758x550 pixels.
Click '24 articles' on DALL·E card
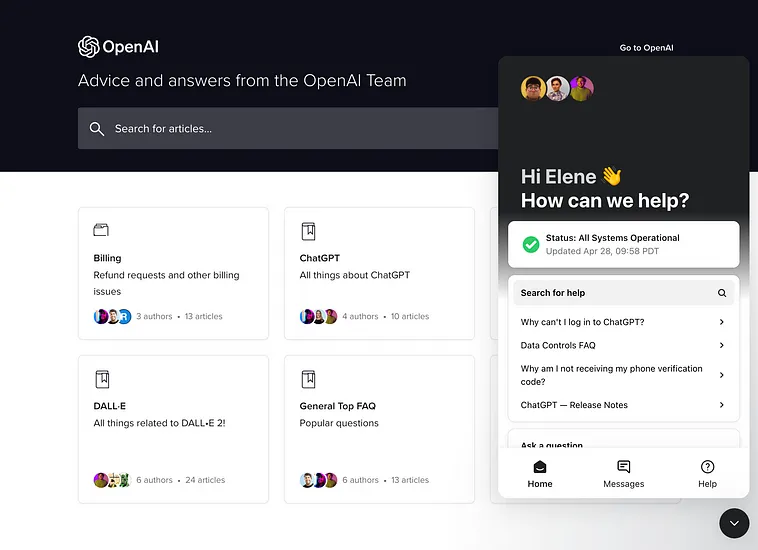(205, 480)
